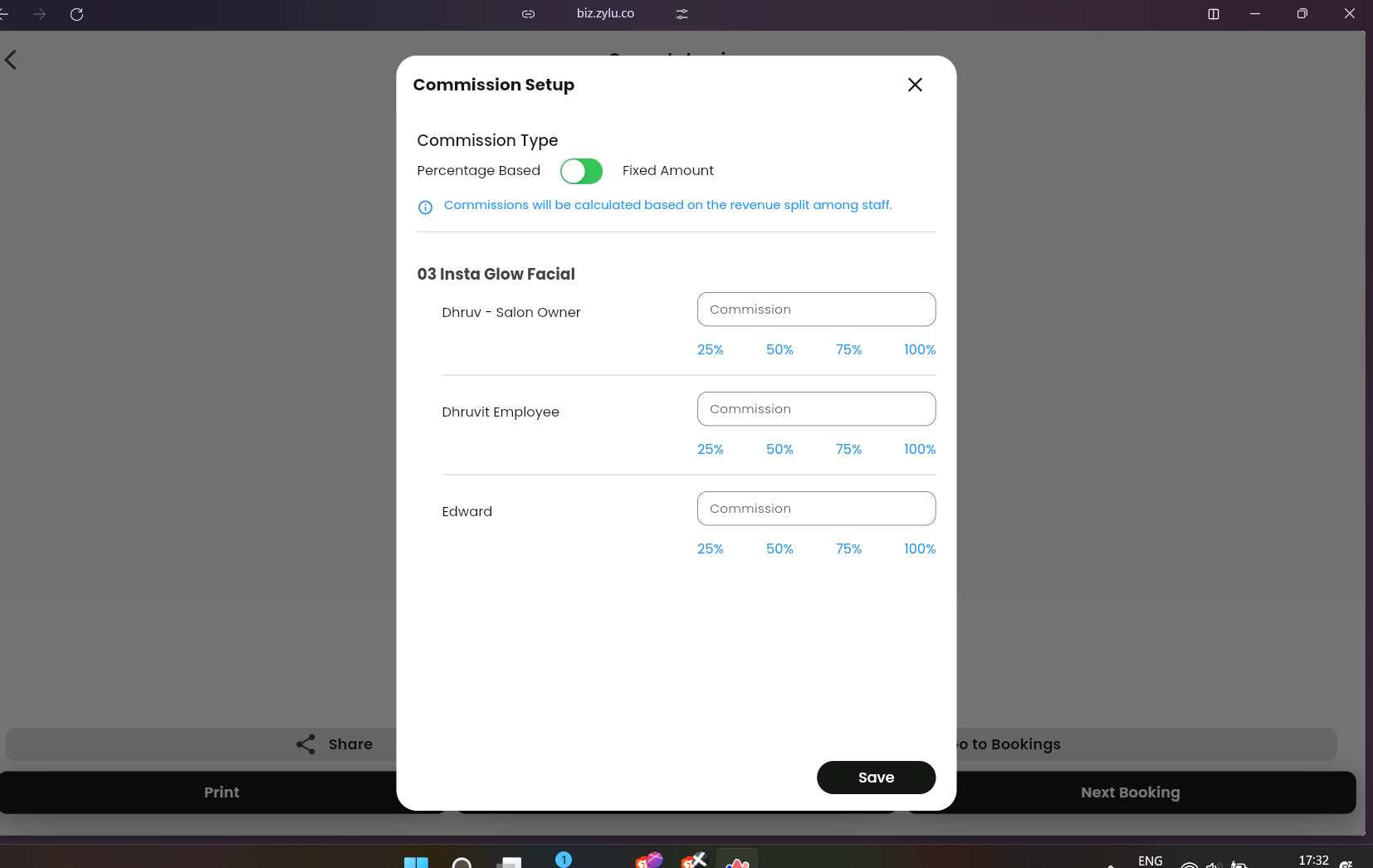Image resolution: width=1373 pixels, height=868 pixels.
Task: Click the info icon beside commissions note
Action: pos(425,207)
